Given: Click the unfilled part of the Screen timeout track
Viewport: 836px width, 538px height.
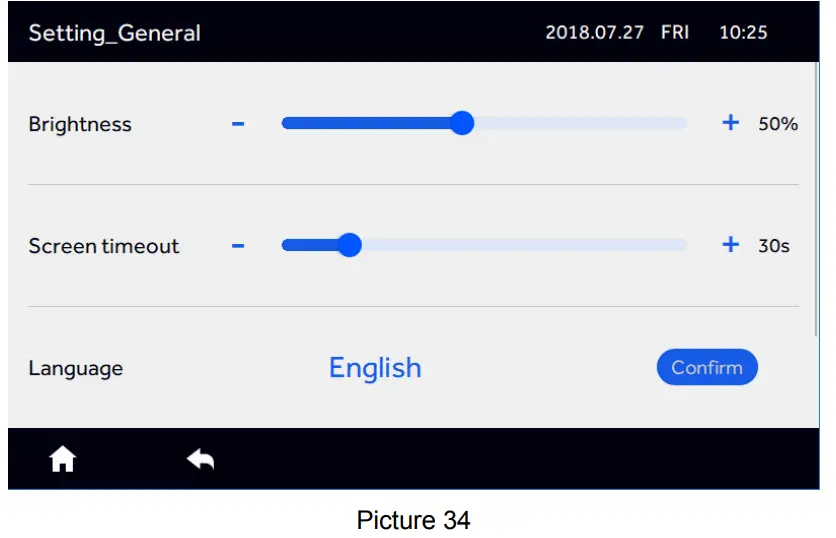Looking at the screenshot, I should (520, 245).
